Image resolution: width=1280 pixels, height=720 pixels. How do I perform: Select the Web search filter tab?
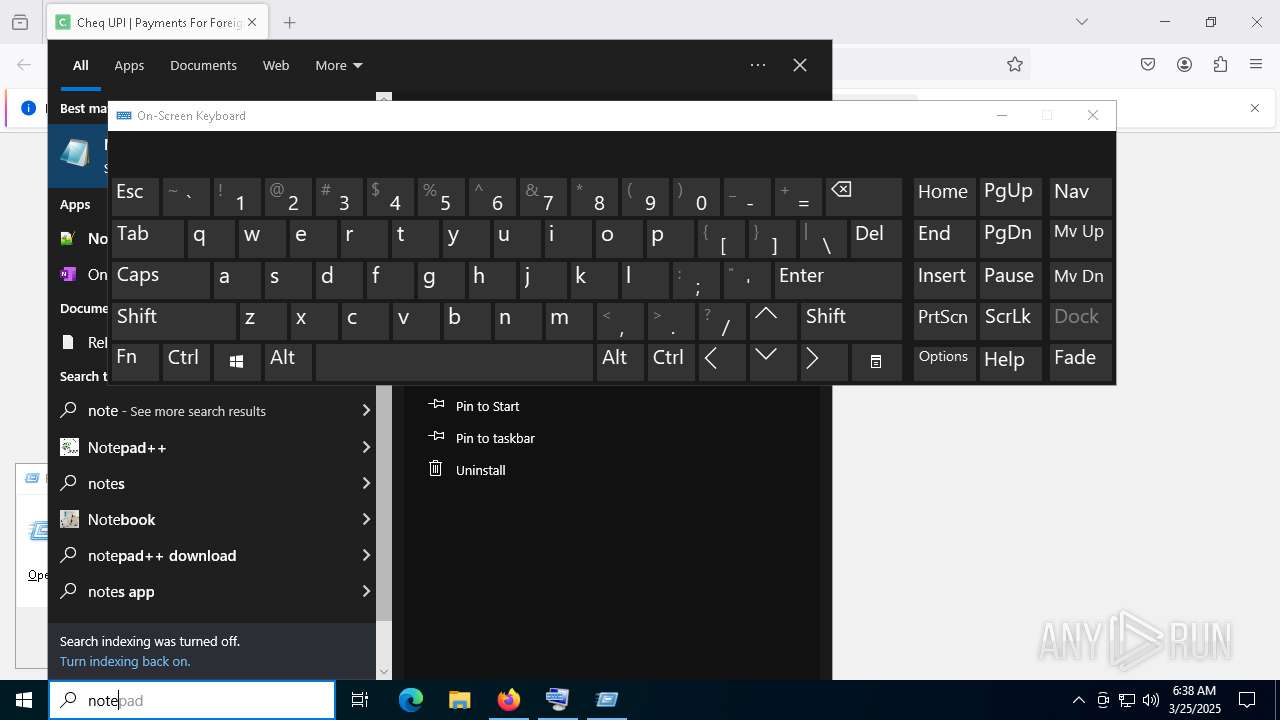pos(276,65)
